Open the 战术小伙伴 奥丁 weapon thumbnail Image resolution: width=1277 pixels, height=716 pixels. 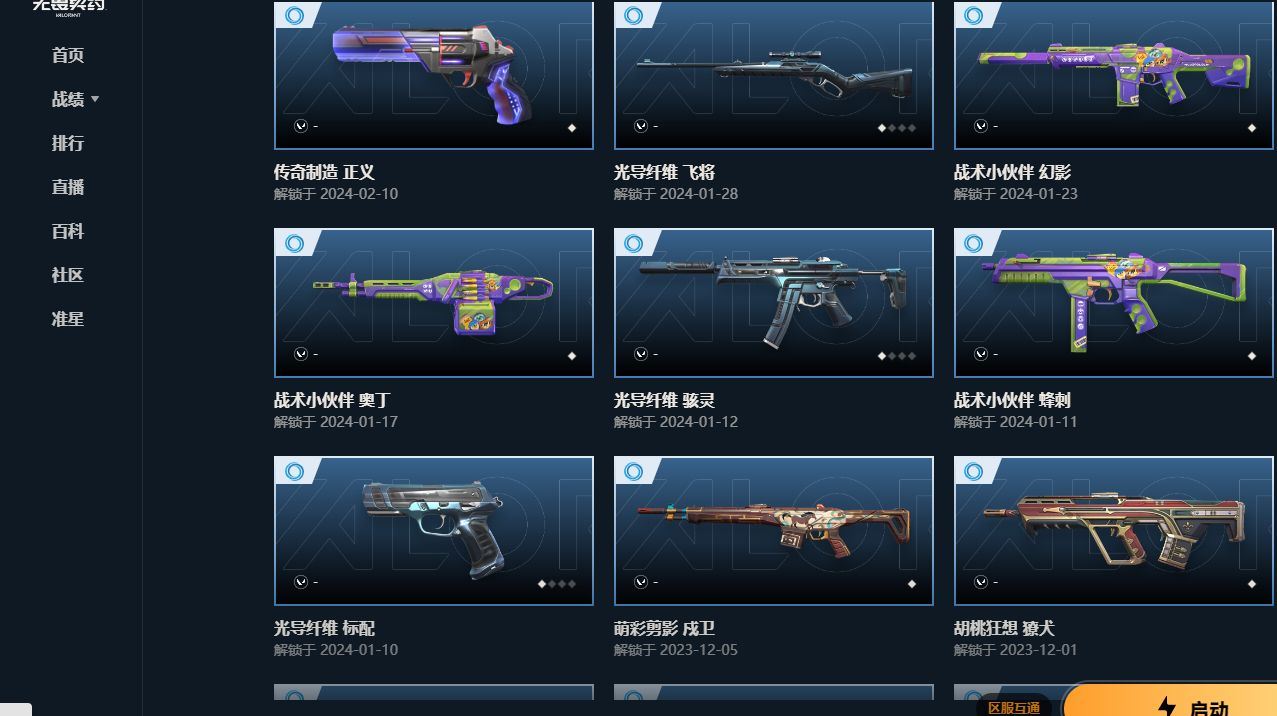(x=434, y=303)
